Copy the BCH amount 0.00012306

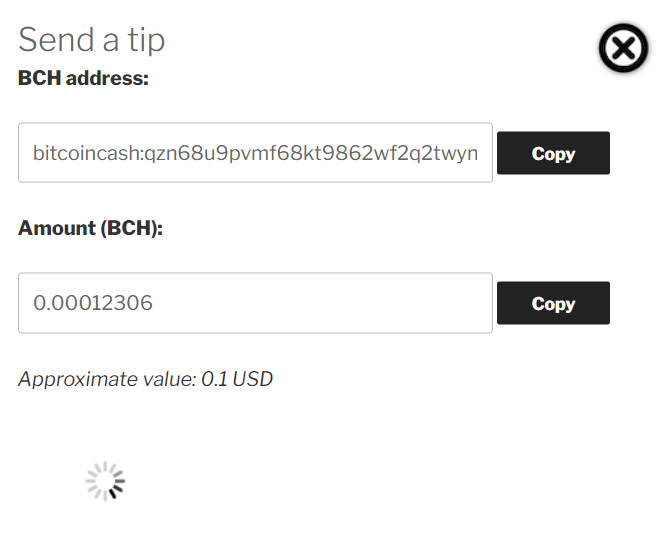[553, 303]
